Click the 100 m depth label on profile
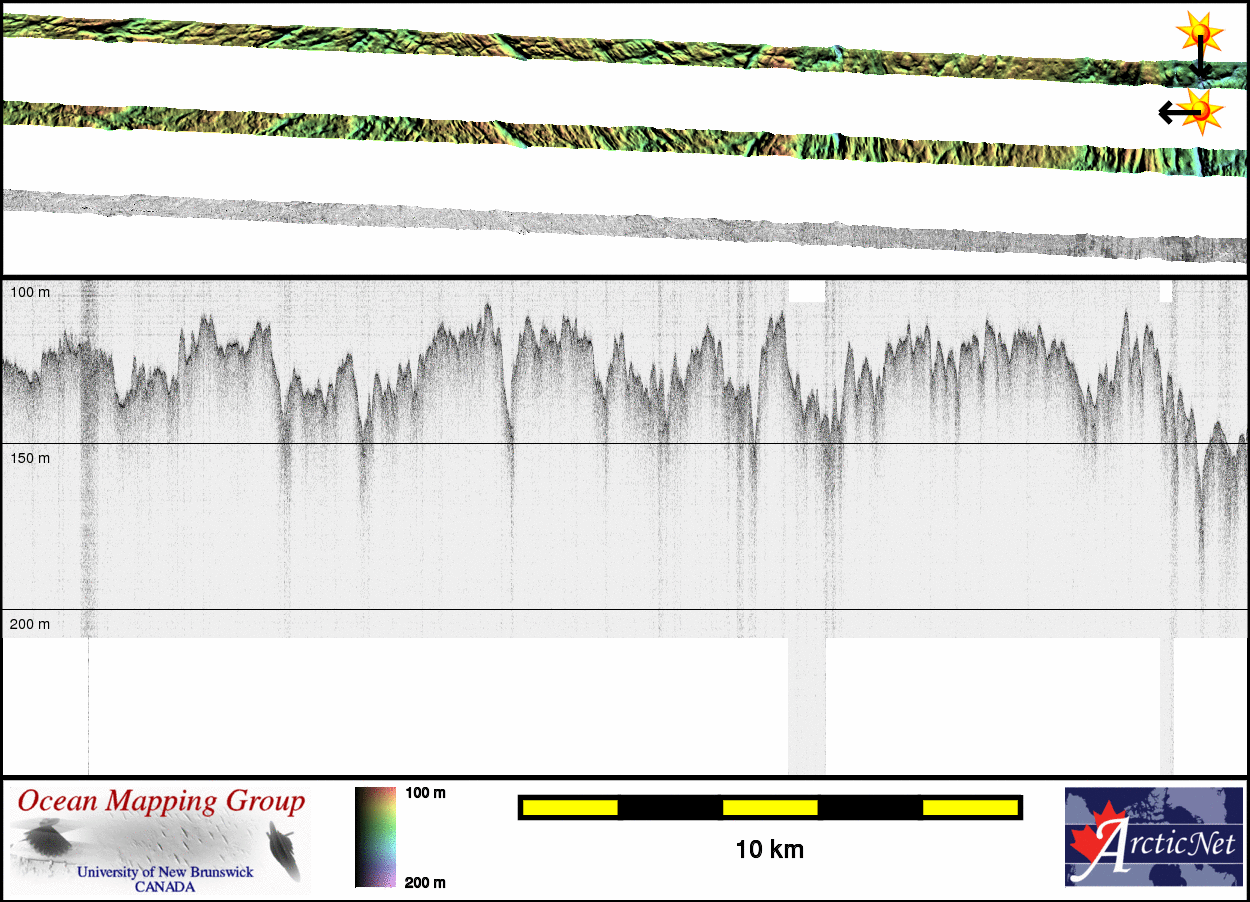Viewport: 1250px width, 902px height. click(30, 292)
